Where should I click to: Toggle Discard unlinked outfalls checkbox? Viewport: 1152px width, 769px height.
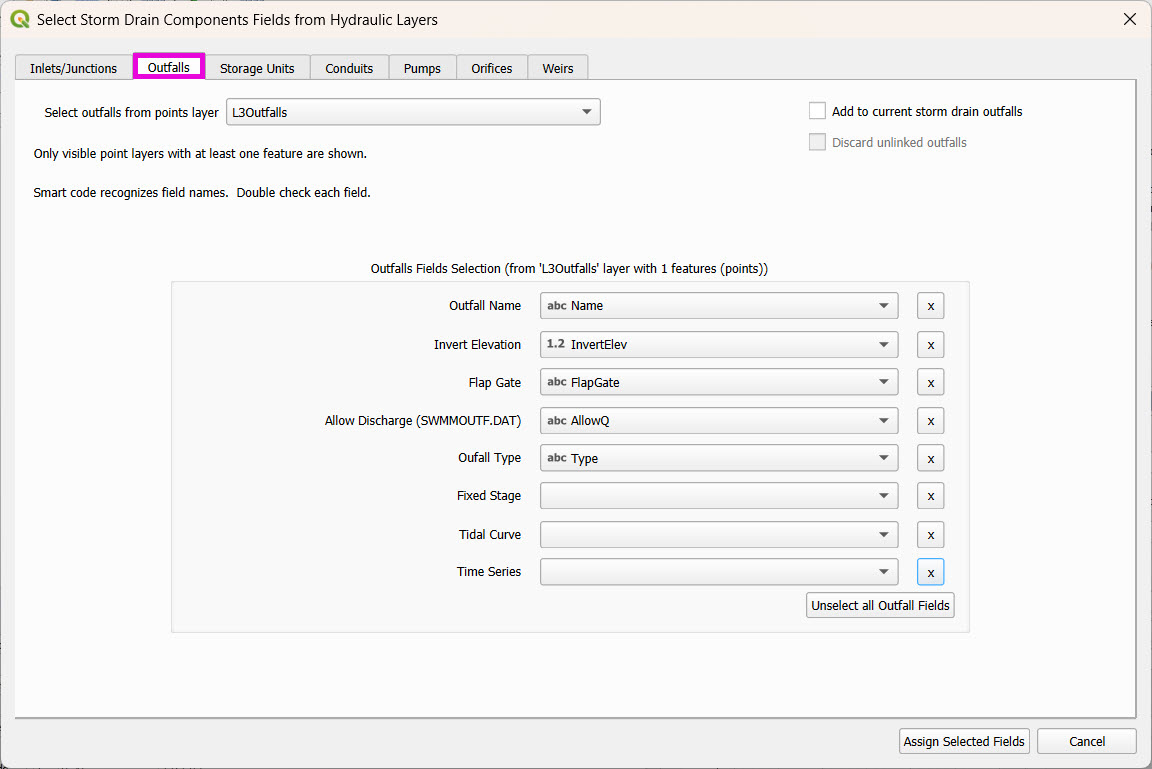point(818,142)
